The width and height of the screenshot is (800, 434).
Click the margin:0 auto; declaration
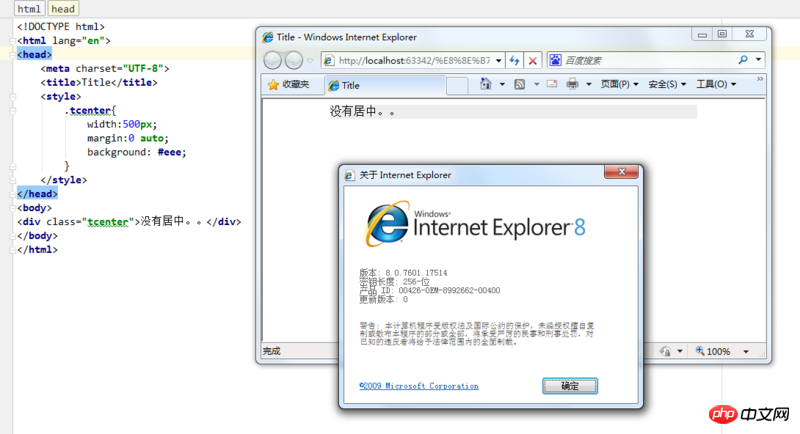pos(128,138)
